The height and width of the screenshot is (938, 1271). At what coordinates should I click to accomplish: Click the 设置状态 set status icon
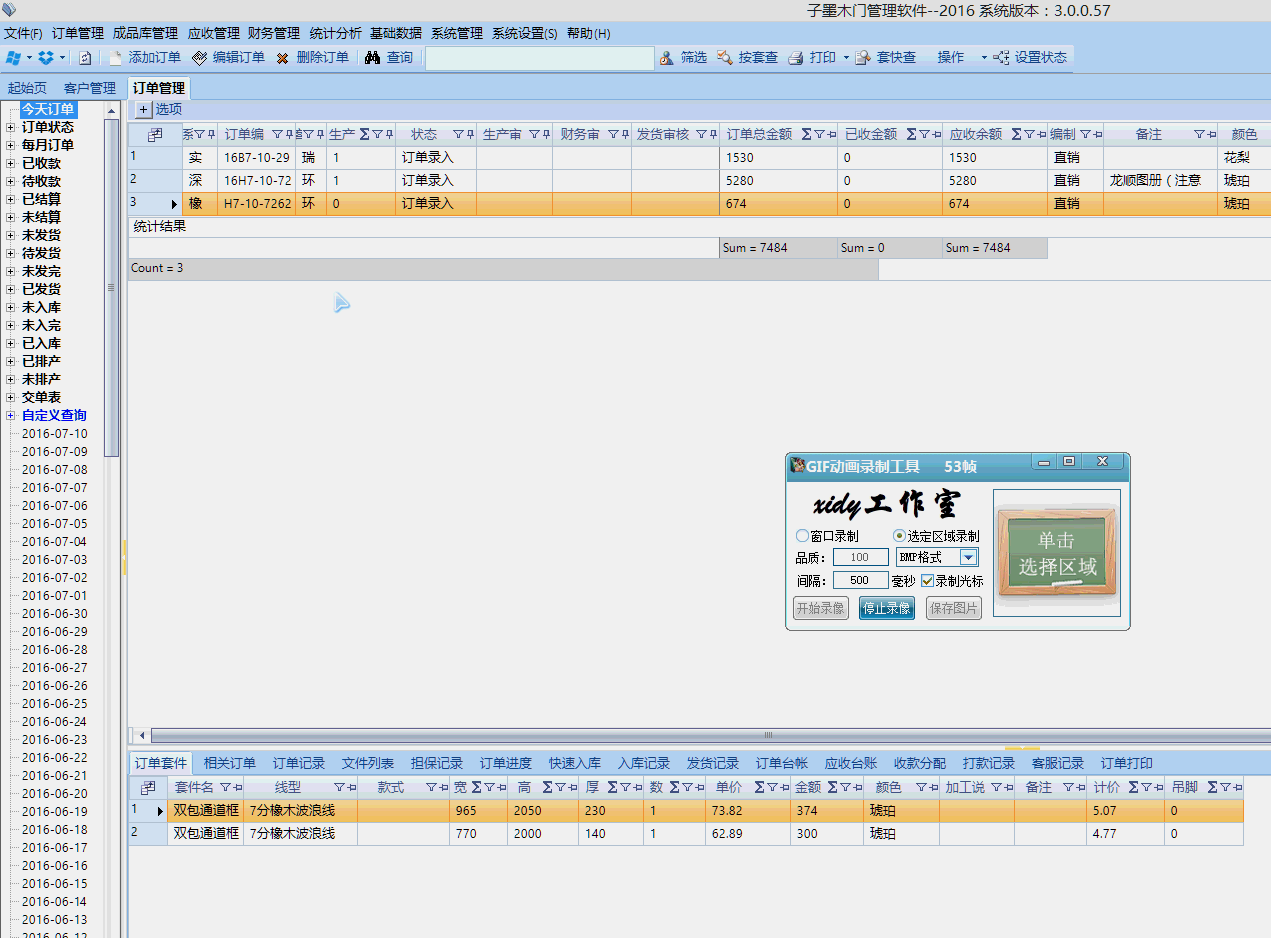click(x=1002, y=58)
